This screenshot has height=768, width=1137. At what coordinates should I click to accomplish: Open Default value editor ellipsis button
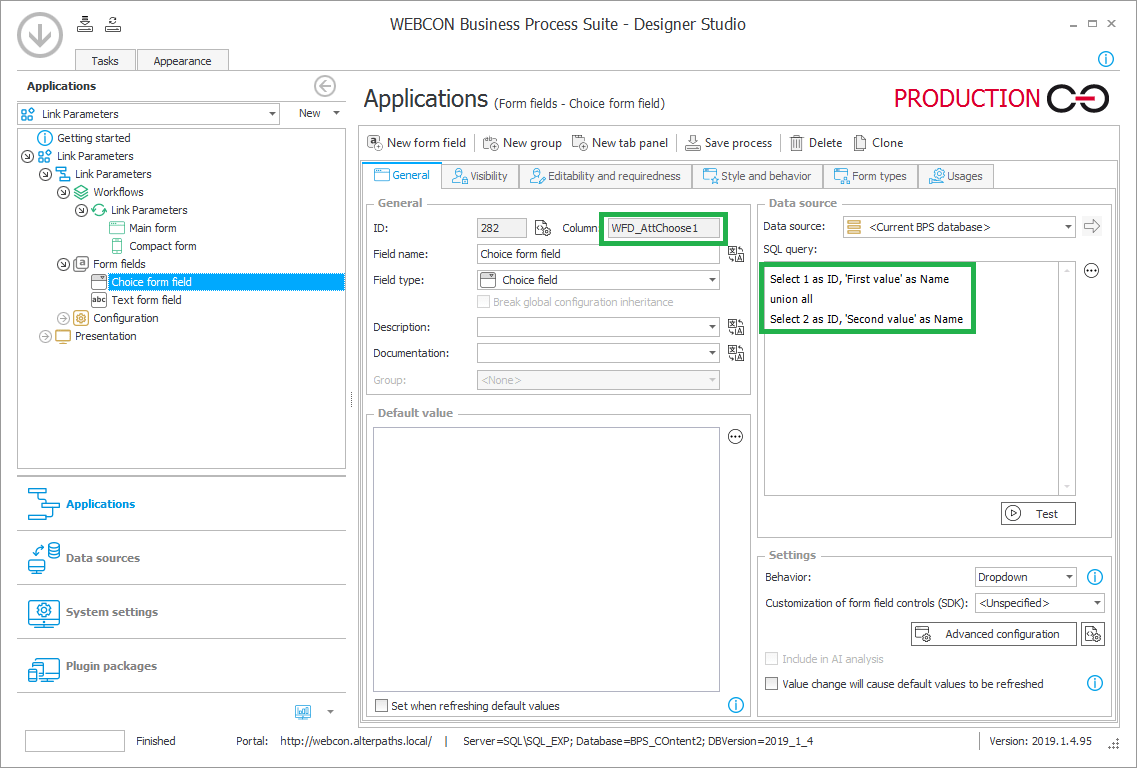tap(735, 437)
